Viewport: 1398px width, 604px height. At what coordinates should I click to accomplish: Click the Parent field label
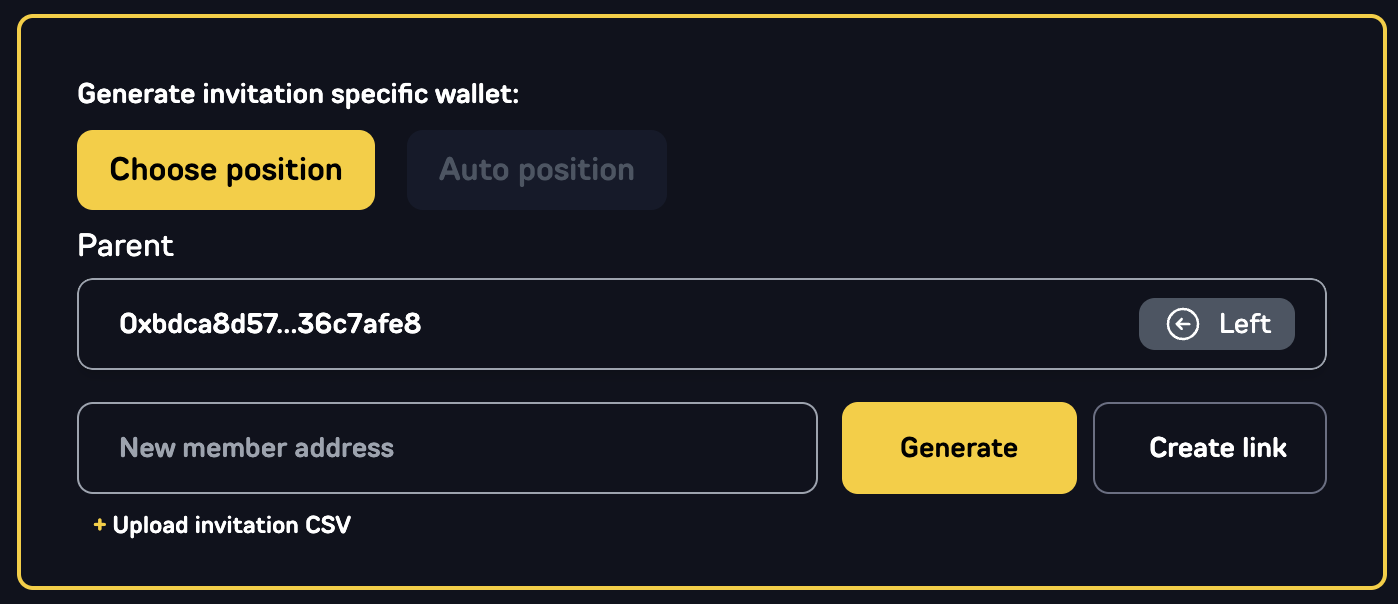click(x=125, y=246)
